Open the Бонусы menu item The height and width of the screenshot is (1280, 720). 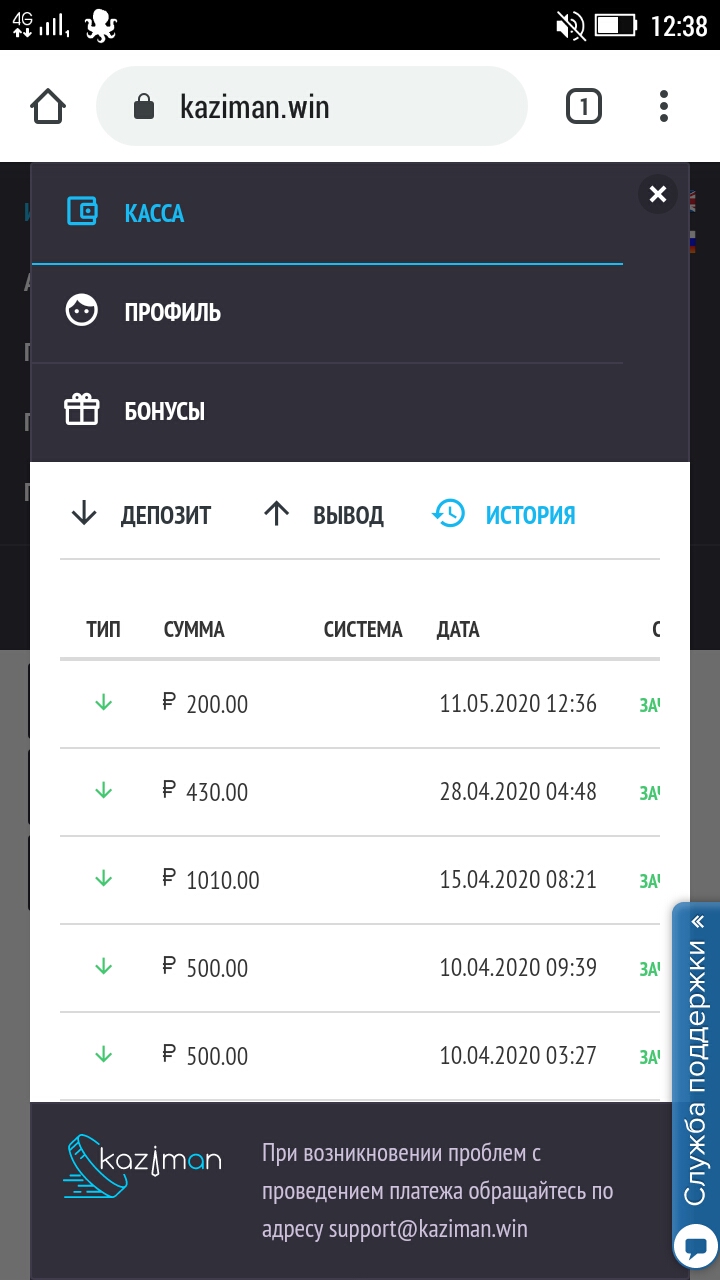pos(165,411)
